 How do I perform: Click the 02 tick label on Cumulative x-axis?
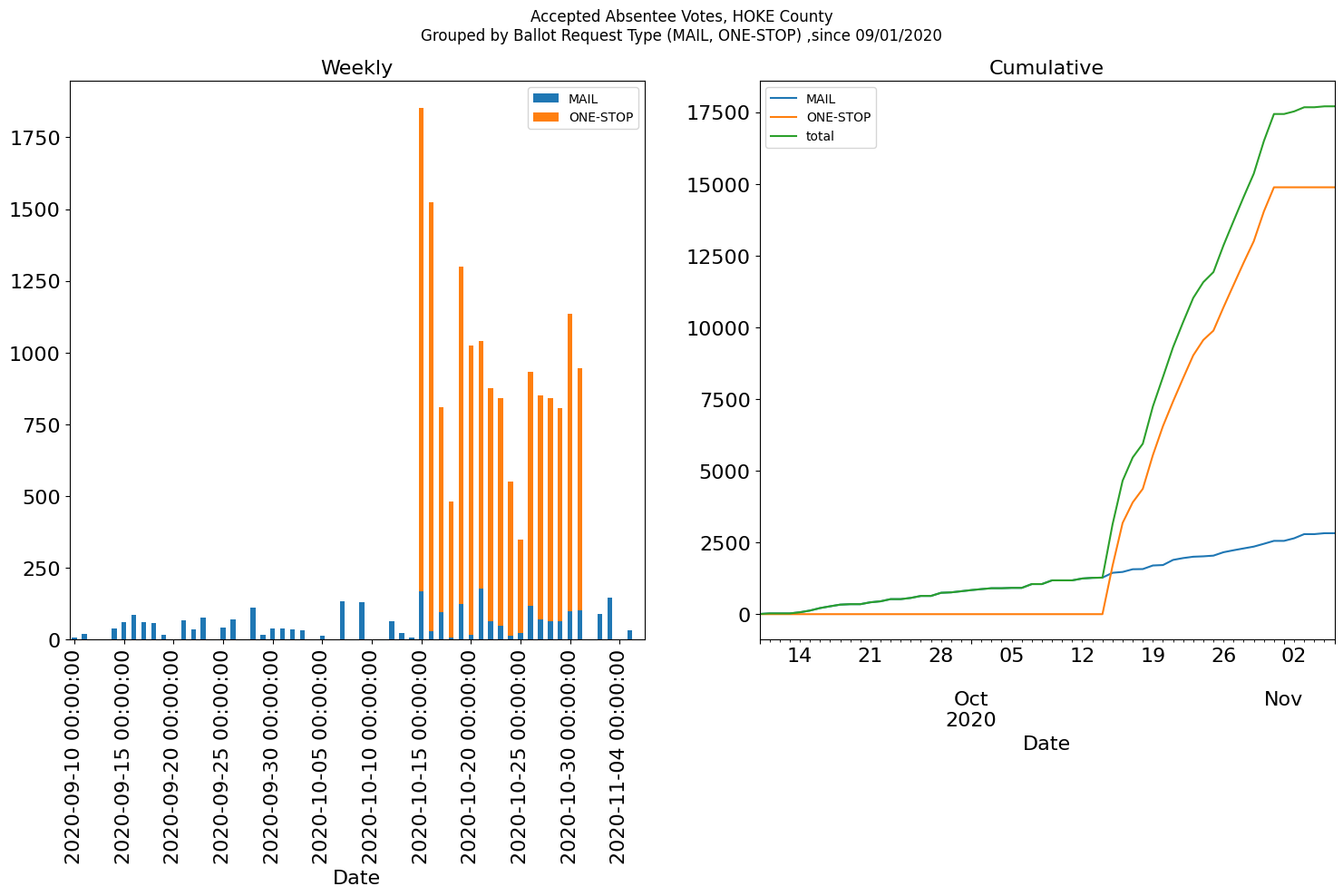(x=1294, y=655)
